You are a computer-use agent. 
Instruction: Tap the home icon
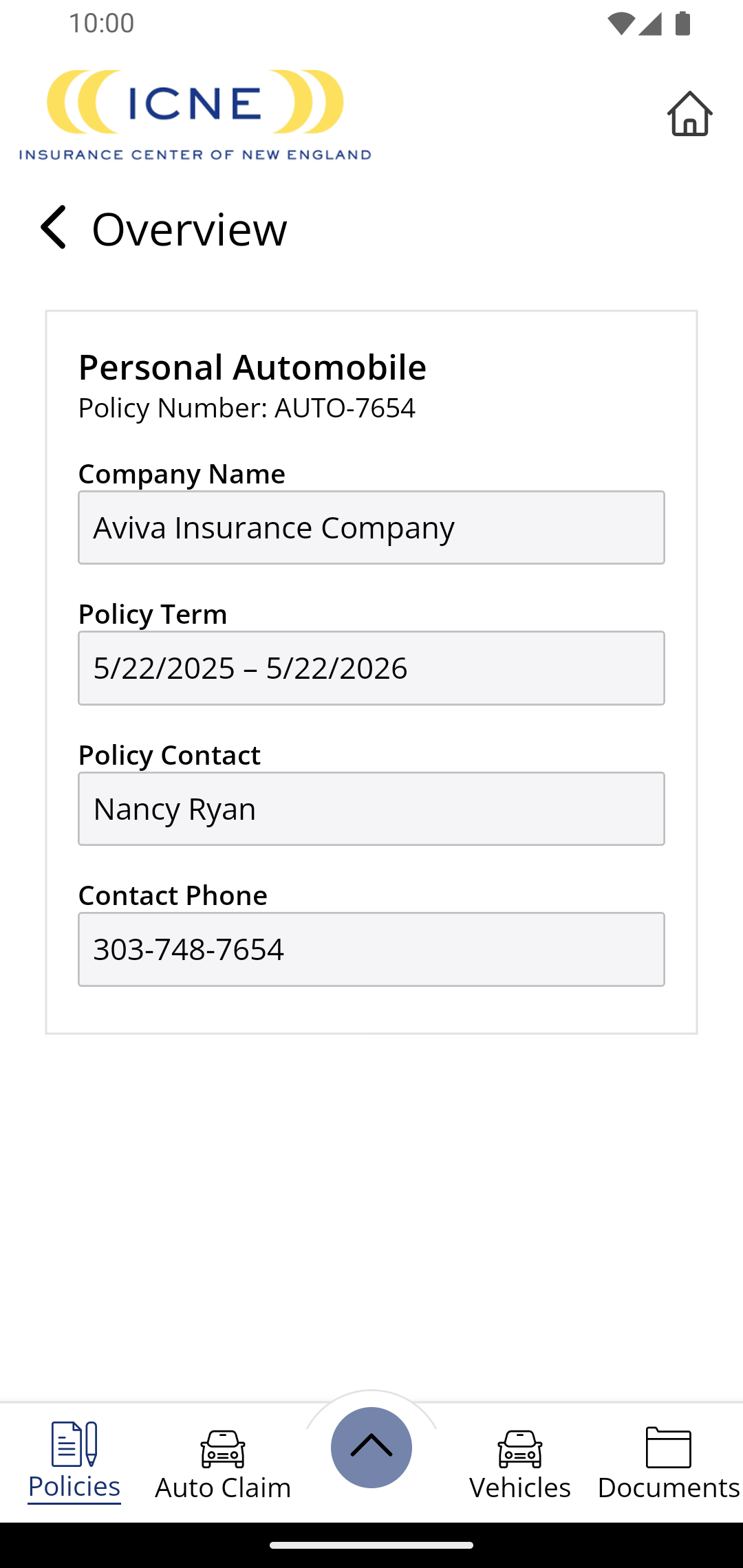(x=689, y=113)
